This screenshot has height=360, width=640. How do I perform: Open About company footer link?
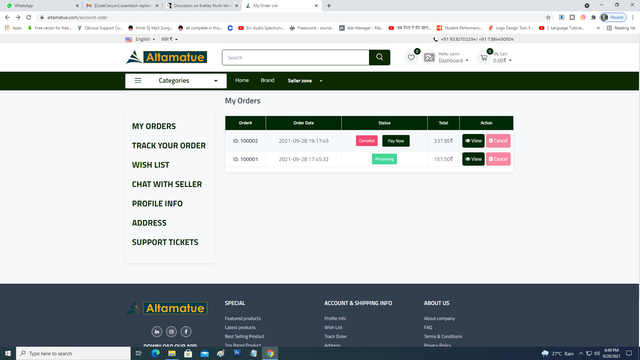pos(439,318)
